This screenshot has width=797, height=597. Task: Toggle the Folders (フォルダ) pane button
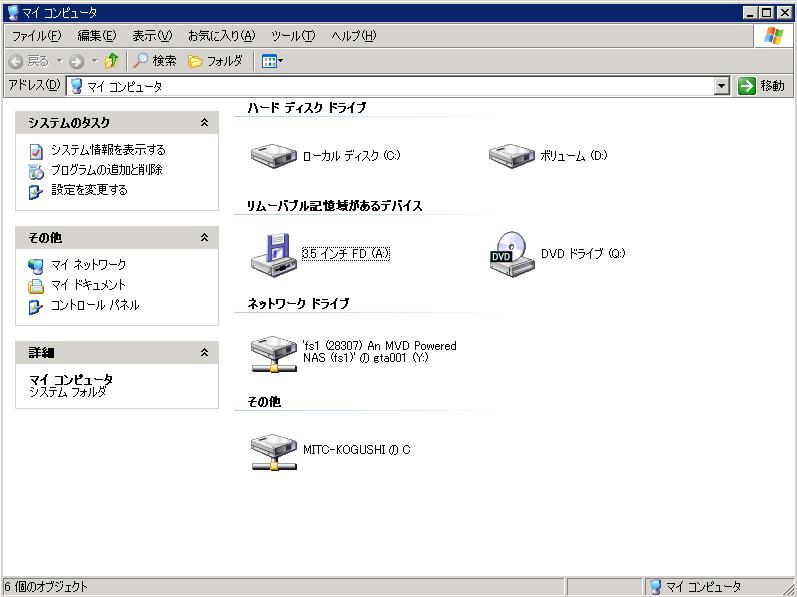coord(215,61)
